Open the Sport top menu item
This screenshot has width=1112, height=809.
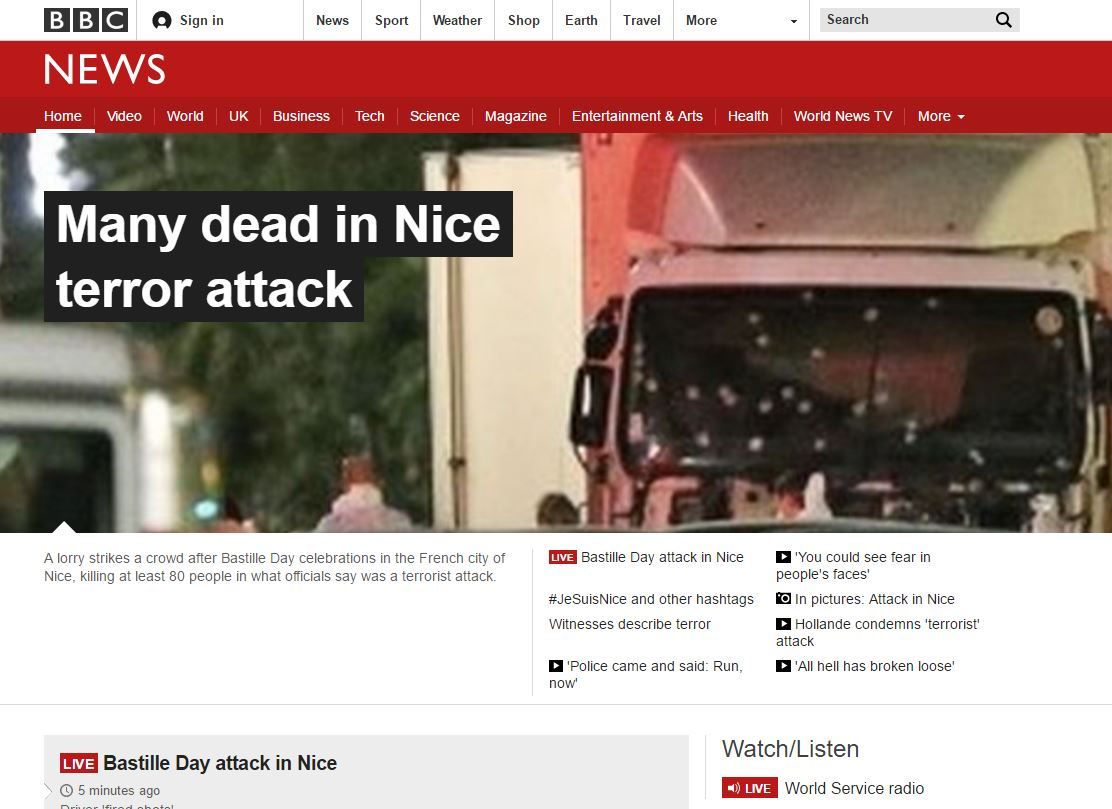391,20
